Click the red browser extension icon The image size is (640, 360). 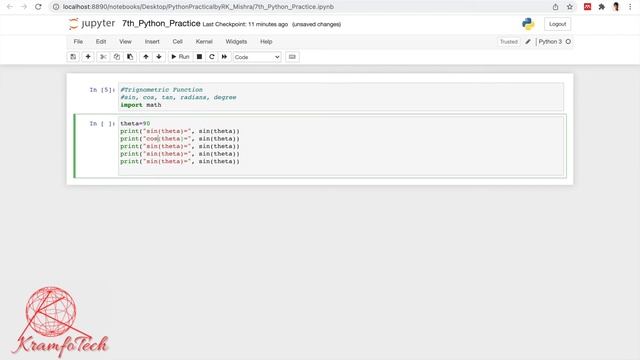[587, 7]
